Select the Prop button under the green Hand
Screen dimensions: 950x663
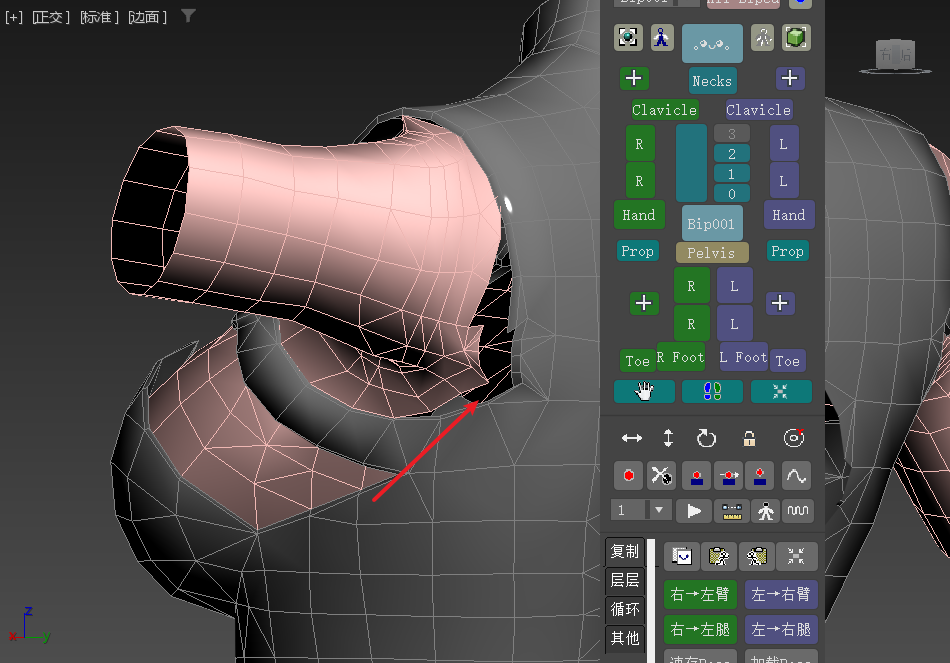click(x=637, y=251)
